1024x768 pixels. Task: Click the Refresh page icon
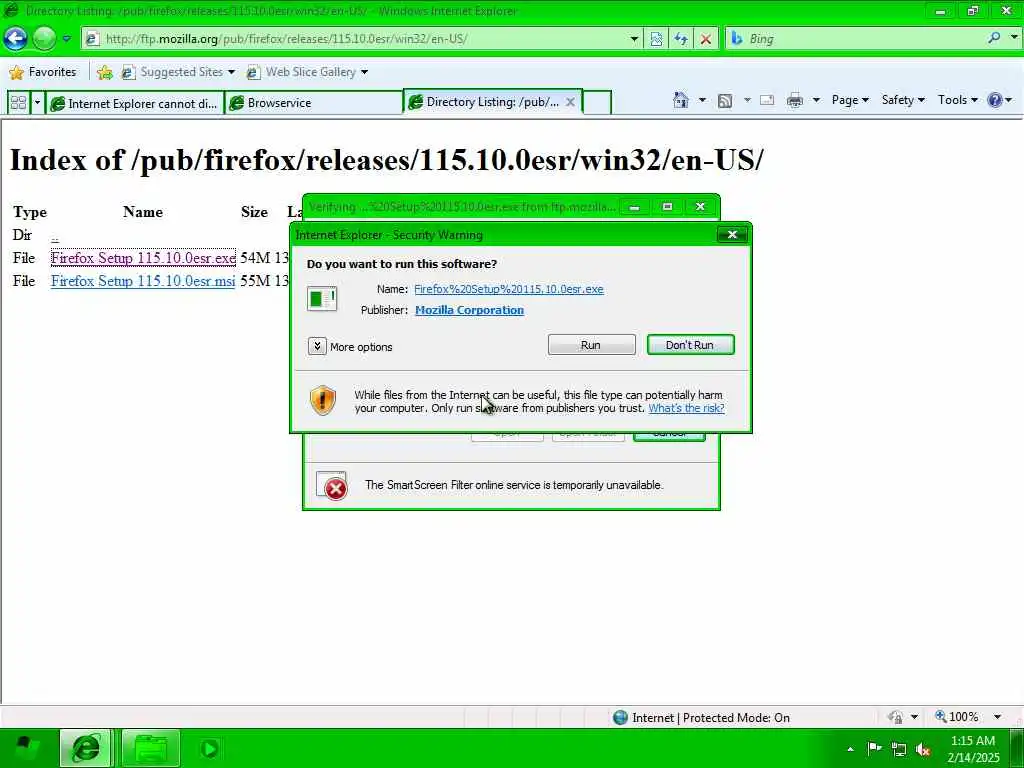(x=680, y=39)
